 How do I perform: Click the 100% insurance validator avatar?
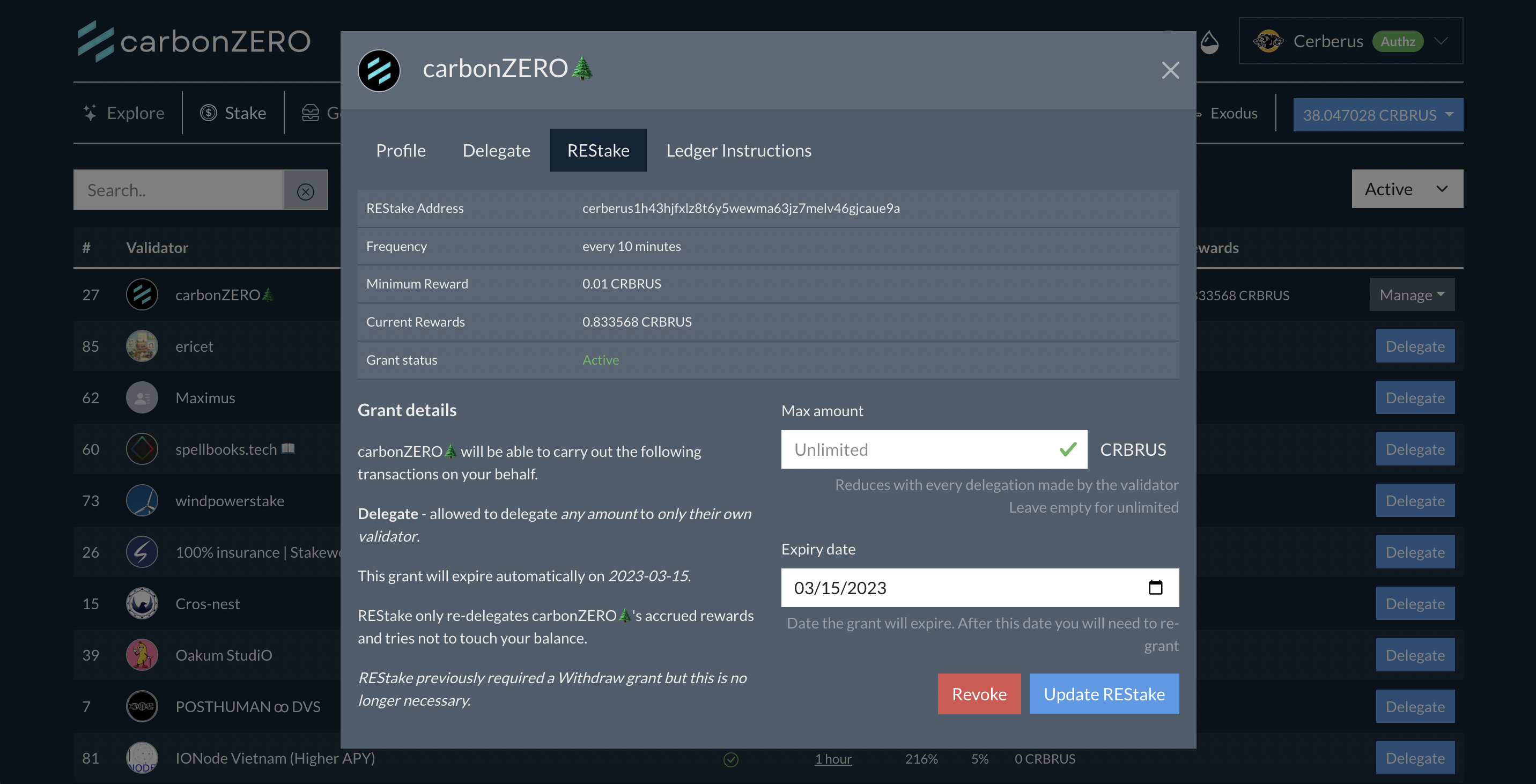pos(142,552)
